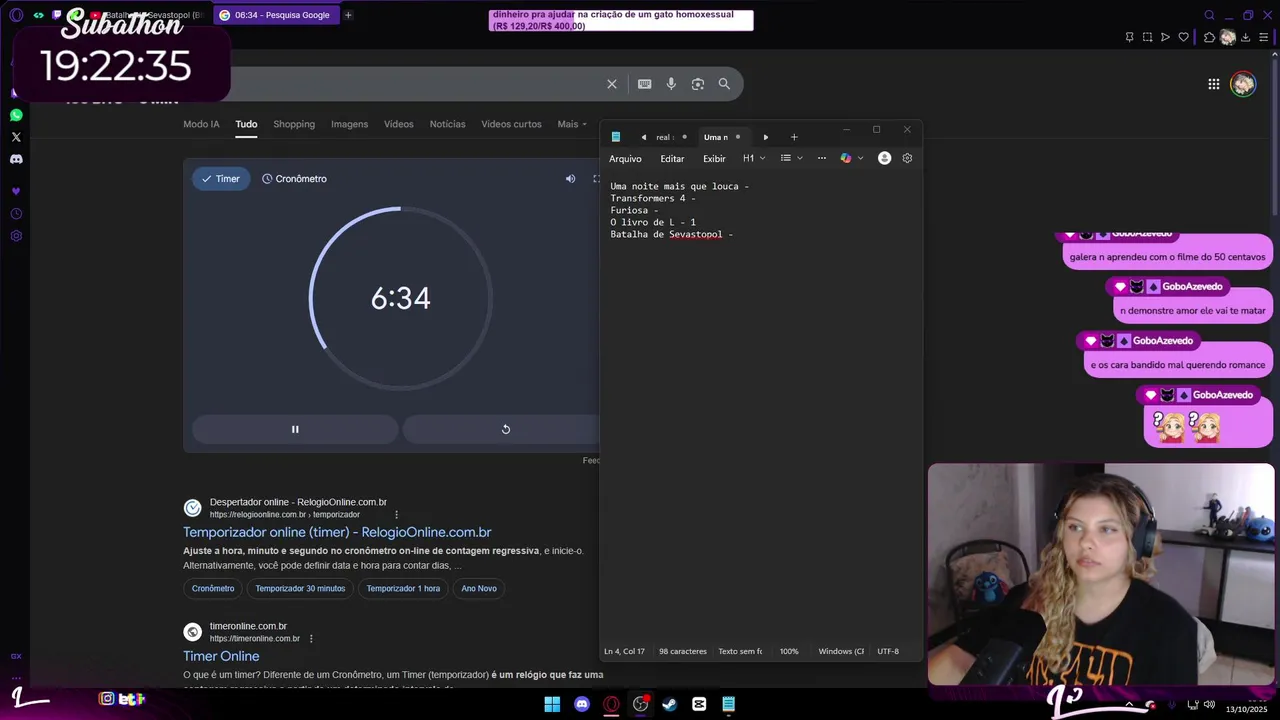The width and height of the screenshot is (1280, 720).
Task: Open CapCut from taskbar
Action: click(699, 704)
